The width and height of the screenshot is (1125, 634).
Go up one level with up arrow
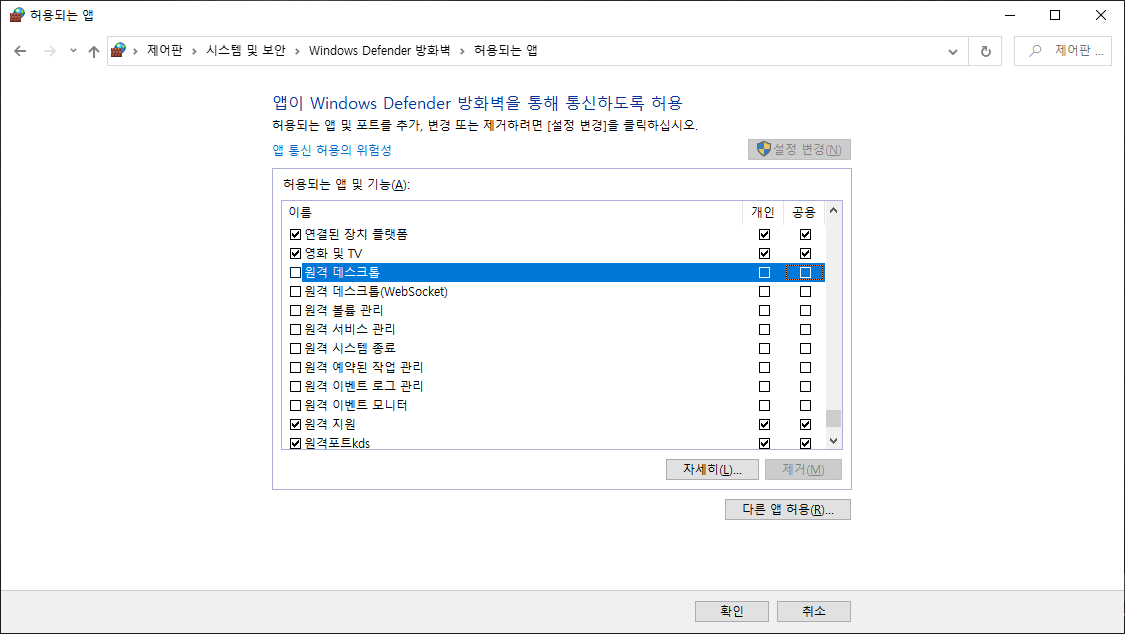pyautogui.click(x=93, y=51)
